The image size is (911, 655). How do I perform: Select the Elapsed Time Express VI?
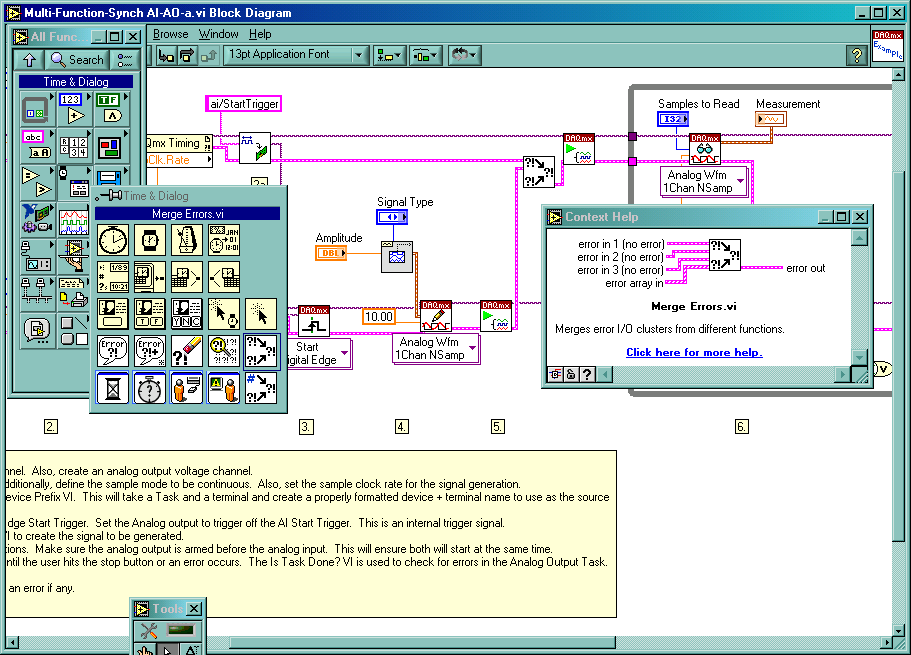click(x=150, y=388)
